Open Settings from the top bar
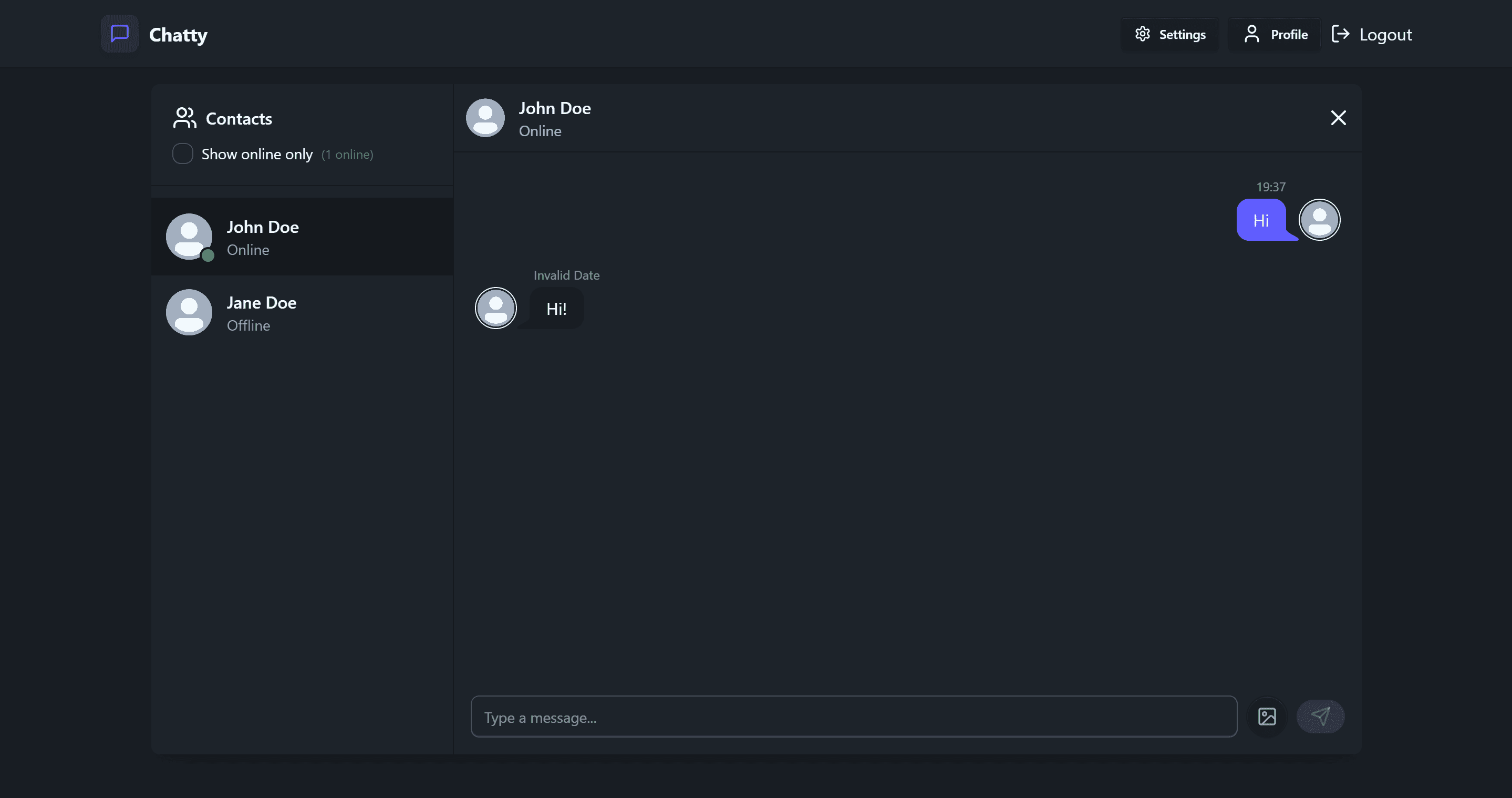This screenshot has width=1512, height=798. (x=1169, y=34)
